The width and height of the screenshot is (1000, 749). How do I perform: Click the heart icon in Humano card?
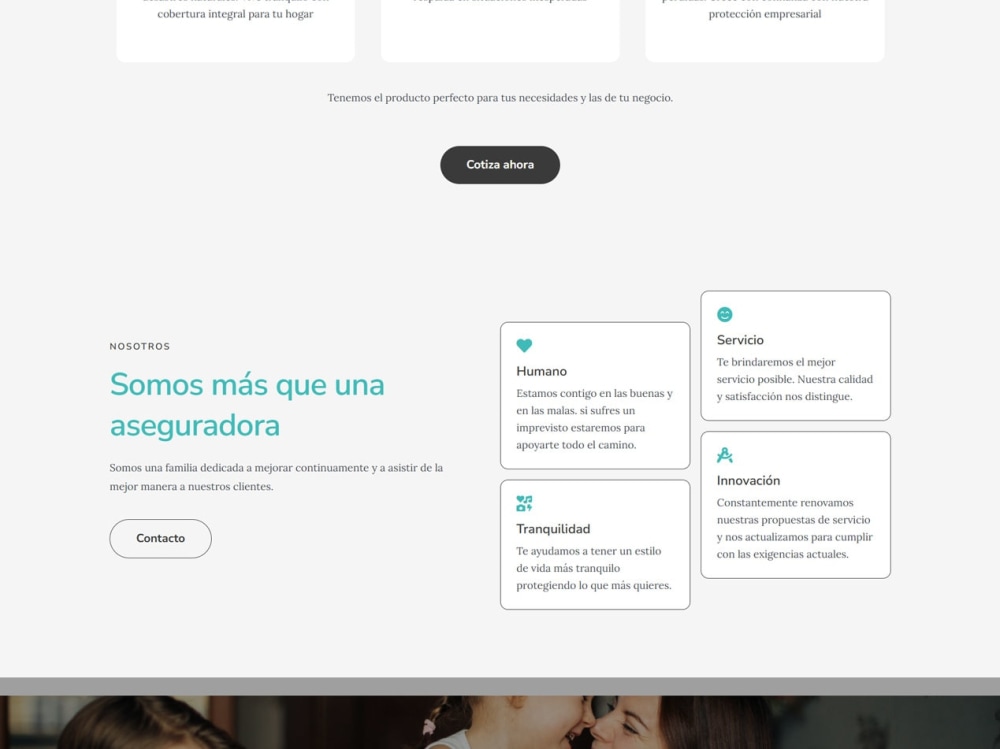pyautogui.click(x=524, y=345)
